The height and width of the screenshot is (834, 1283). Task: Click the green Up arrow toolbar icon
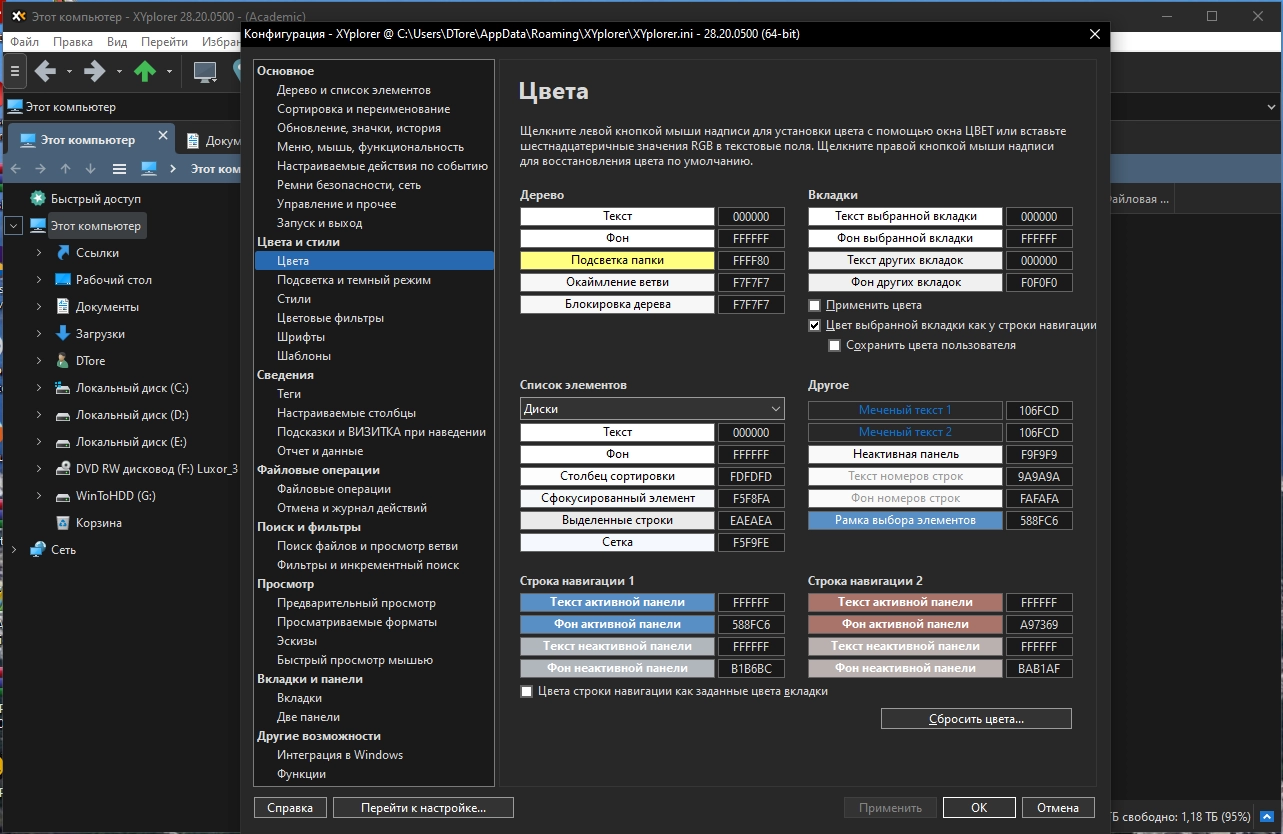pos(145,71)
